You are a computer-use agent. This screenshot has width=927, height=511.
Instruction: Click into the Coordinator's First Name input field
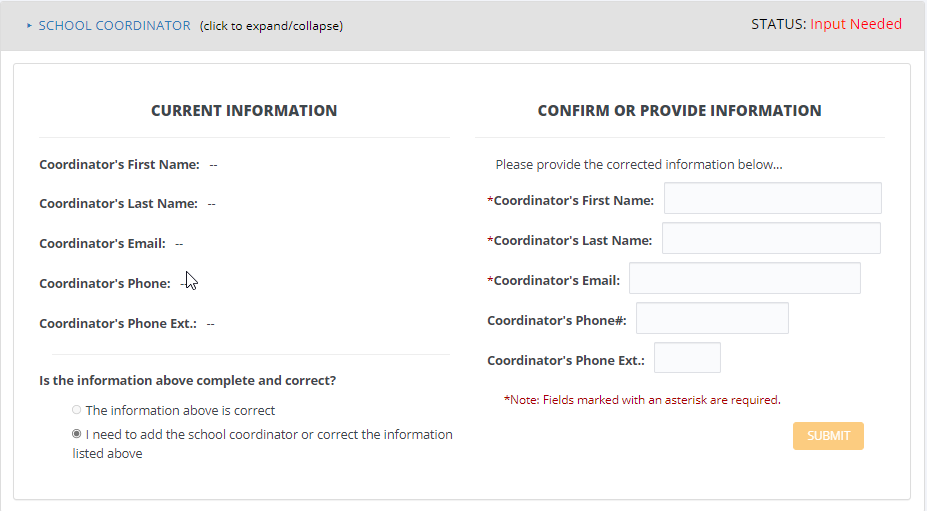tap(772, 198)
